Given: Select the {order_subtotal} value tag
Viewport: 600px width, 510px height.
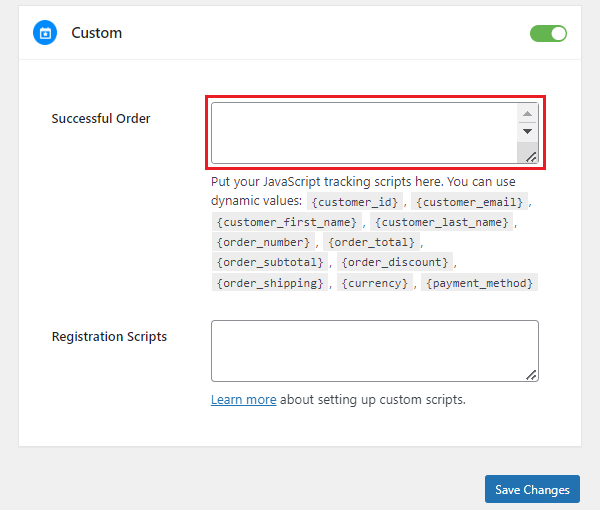Looking at the screenshot, I should (270, 262).
